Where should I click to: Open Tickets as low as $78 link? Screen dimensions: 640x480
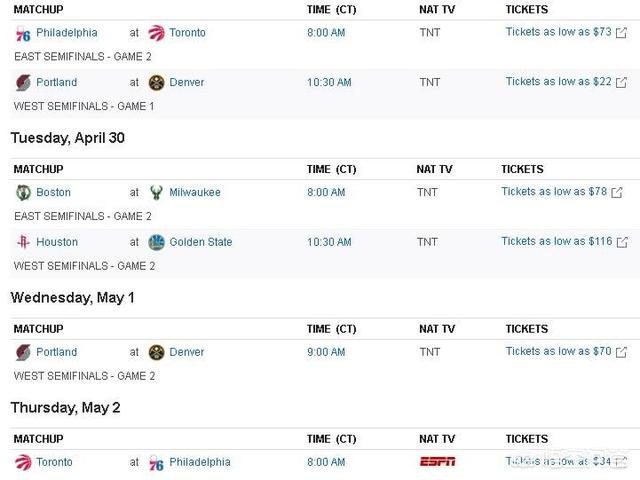tap(554, 191)
